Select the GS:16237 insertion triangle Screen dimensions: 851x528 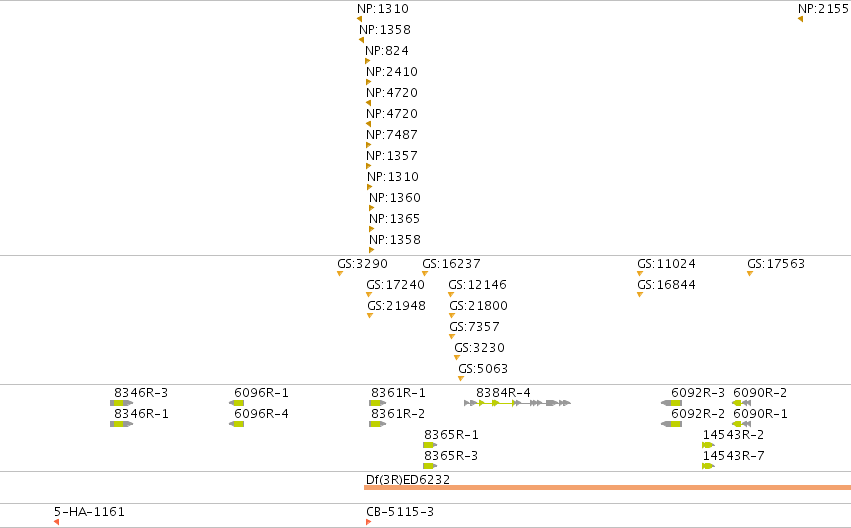(425, 273)
